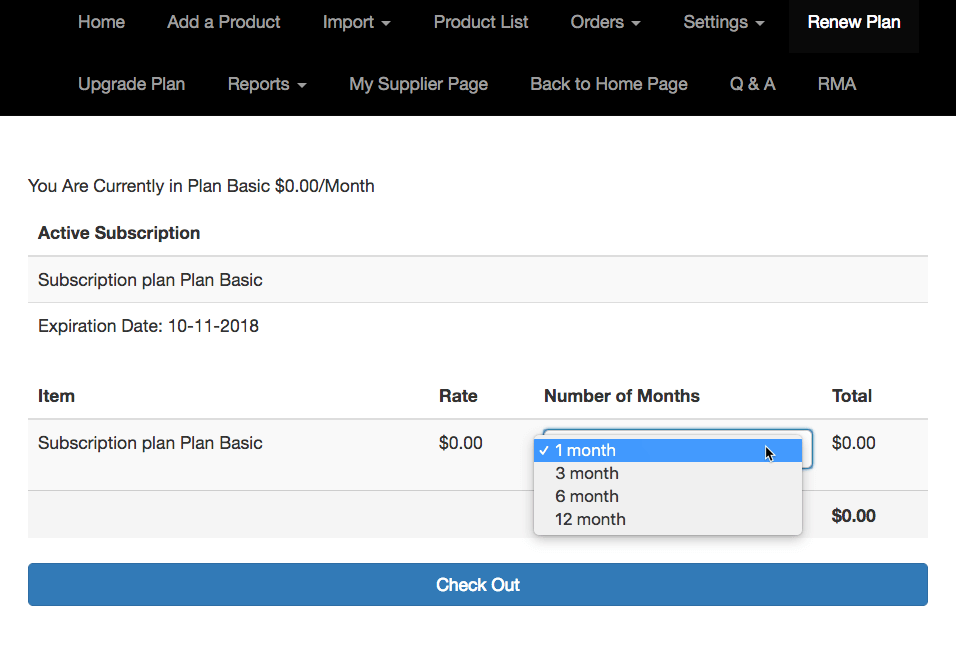This screenshot has height=647, width=956.
Task: Go to Add a Product
Action: pos(224,22)
